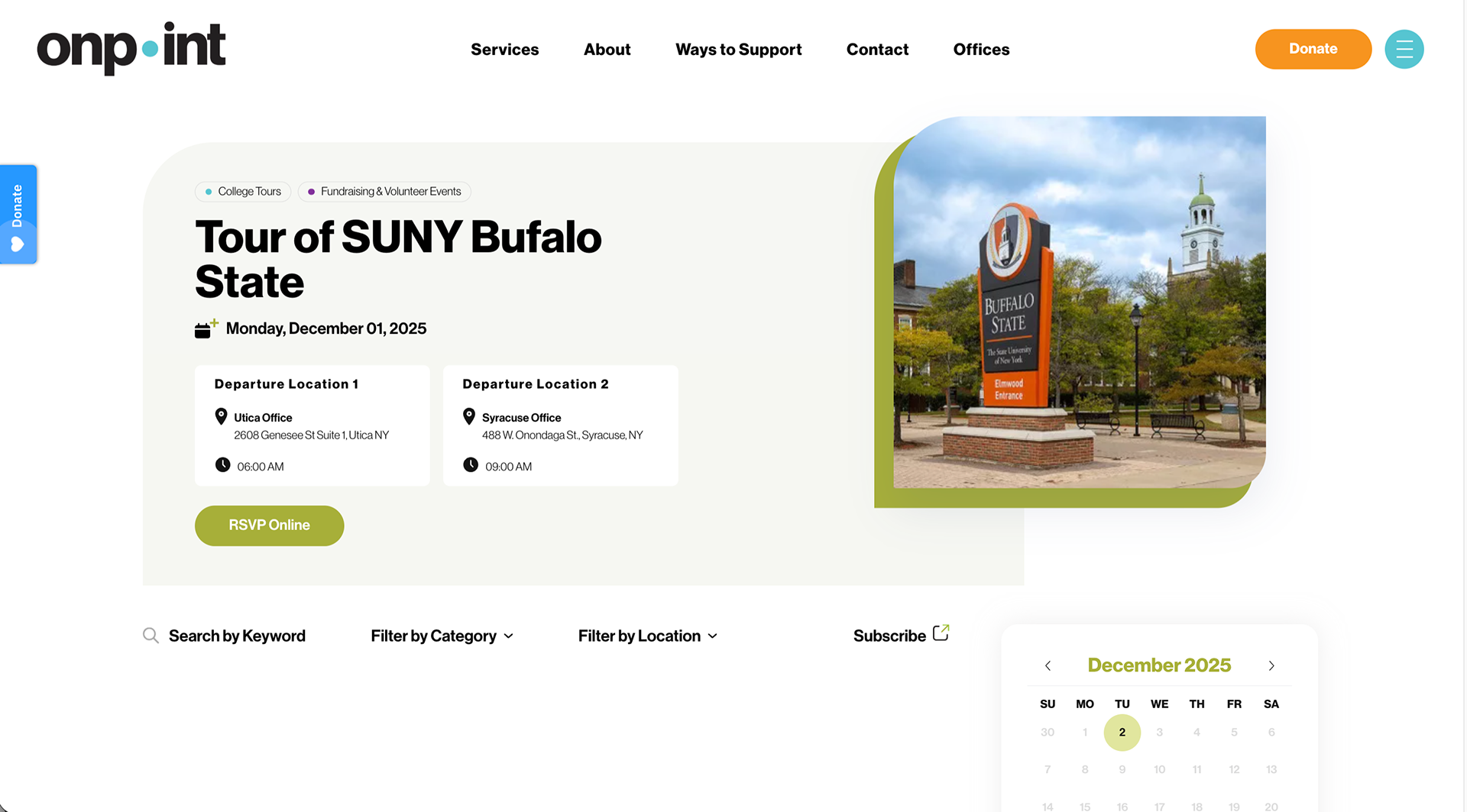Image resolution: width=1467 pixels, height=812 pixels.
Task: Select December 1 in the calendar
Action: pos(1084,732)
